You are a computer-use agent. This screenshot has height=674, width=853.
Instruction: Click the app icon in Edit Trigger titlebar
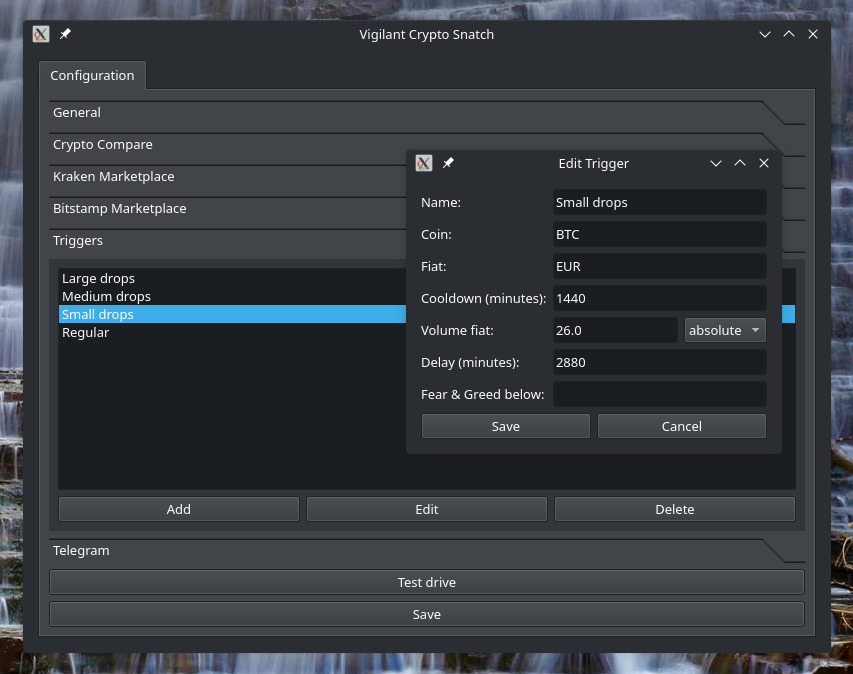point(424,163)
